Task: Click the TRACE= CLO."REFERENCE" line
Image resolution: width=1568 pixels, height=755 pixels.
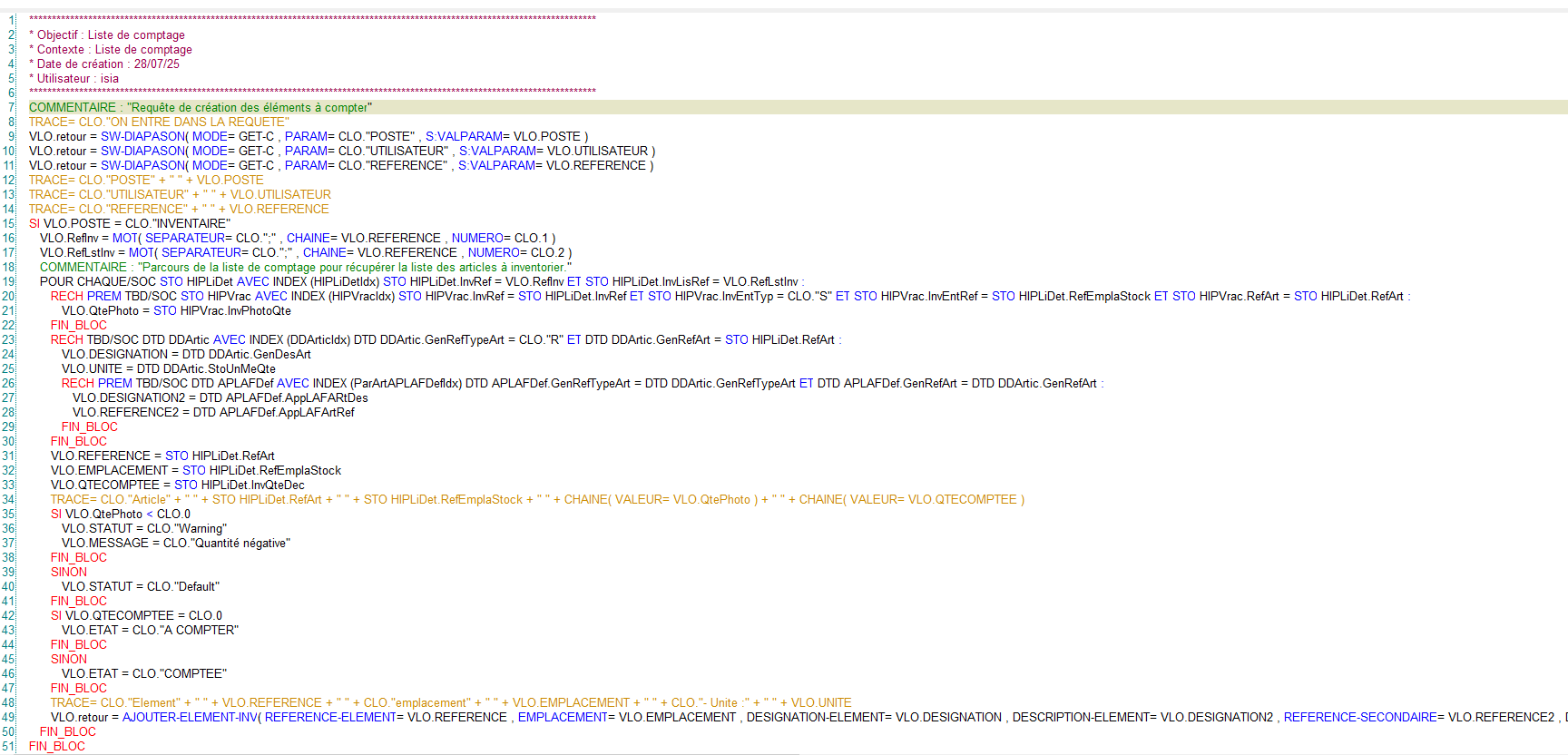Action: (179, 209)
